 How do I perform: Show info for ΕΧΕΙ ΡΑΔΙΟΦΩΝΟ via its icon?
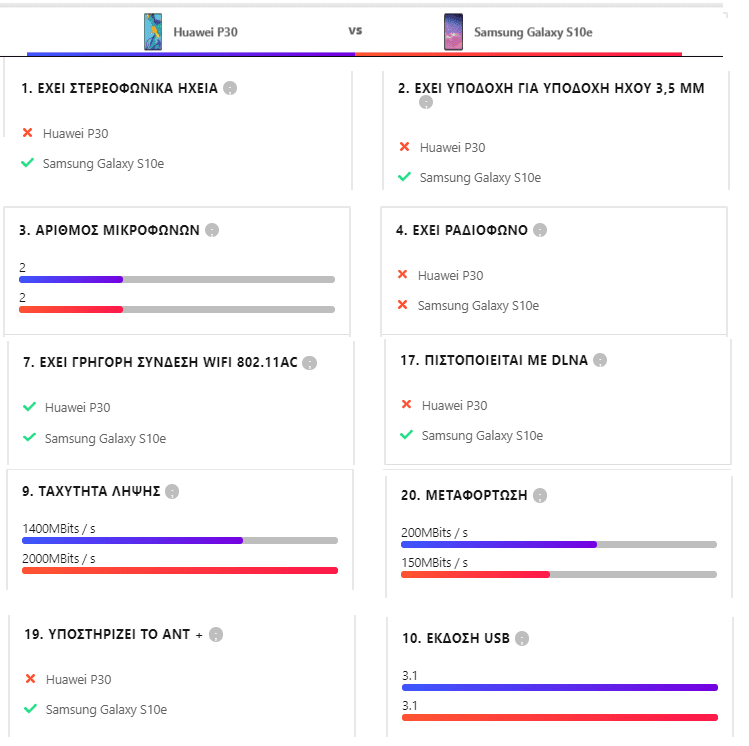(540, 230)
